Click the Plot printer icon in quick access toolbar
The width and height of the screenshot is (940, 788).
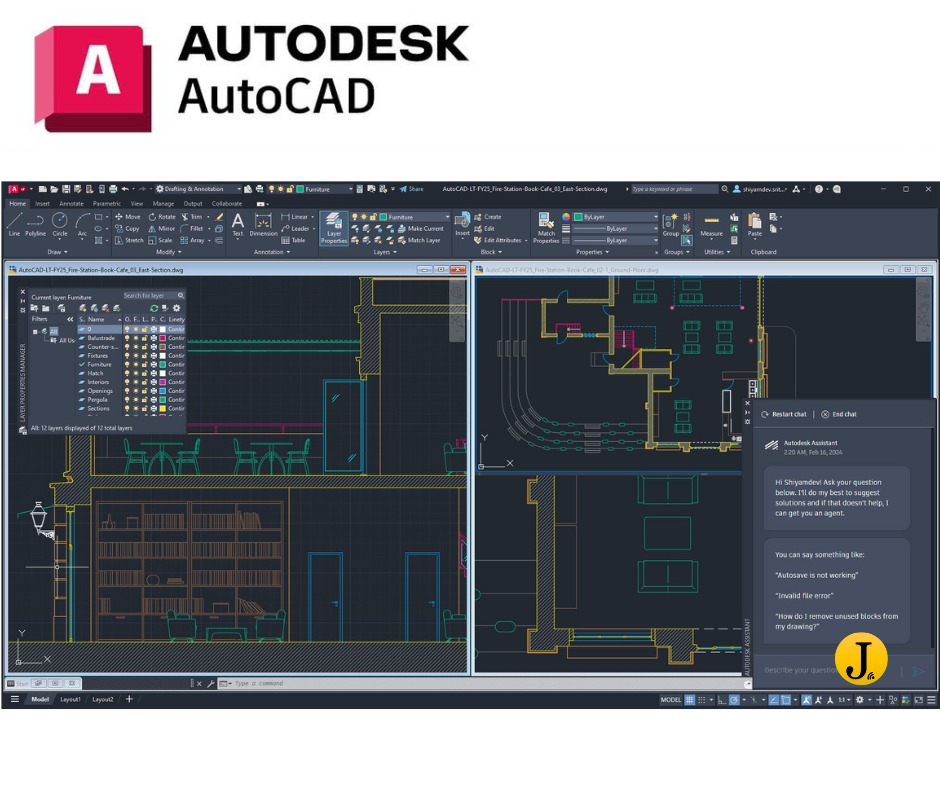(x=113, y=189)
